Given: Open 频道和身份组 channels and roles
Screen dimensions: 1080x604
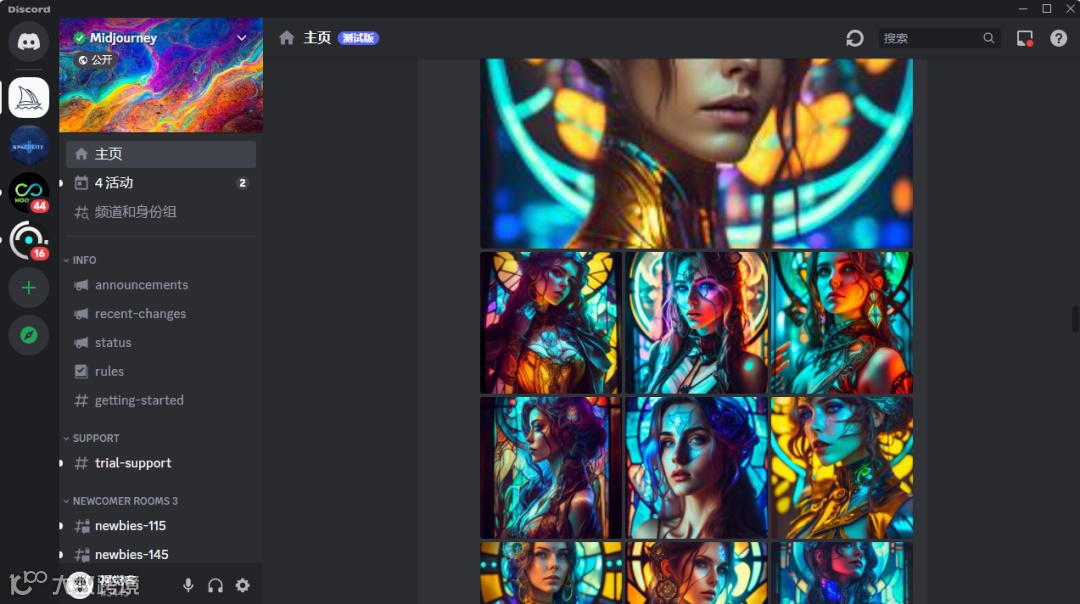Looking at the screenshot, I should 160,211.
